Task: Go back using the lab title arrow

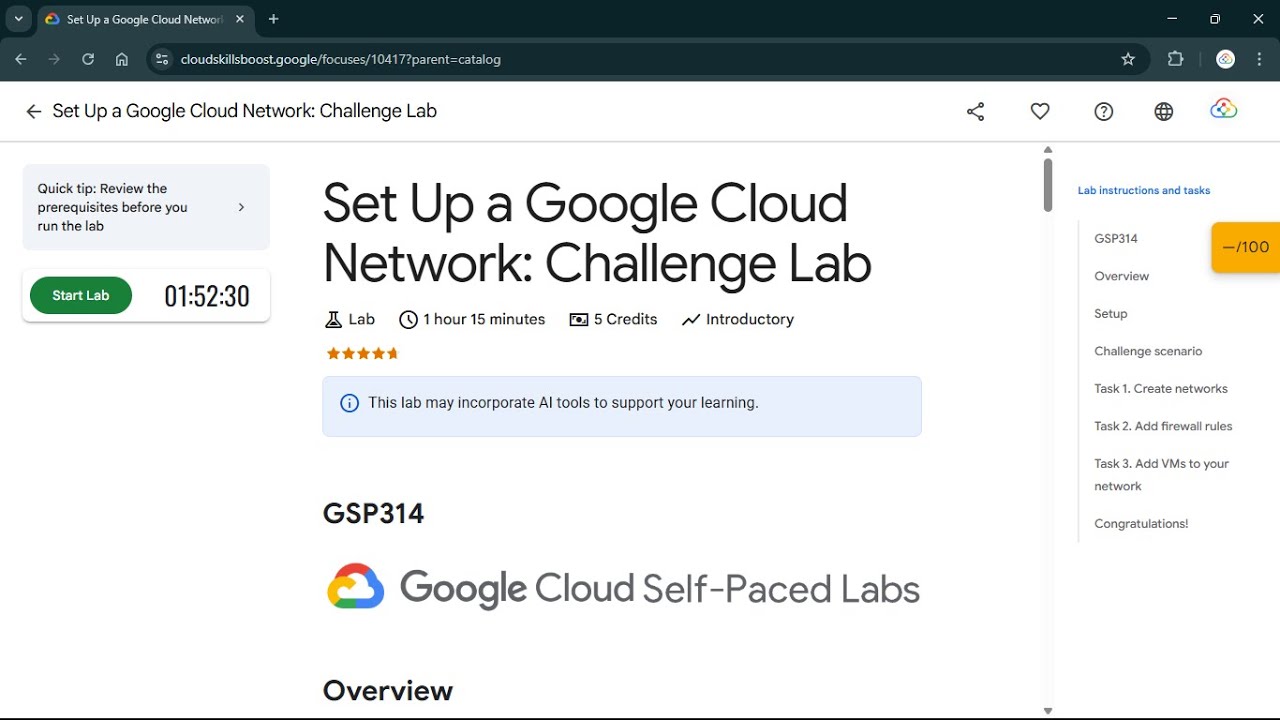Action: pos(34,112)
